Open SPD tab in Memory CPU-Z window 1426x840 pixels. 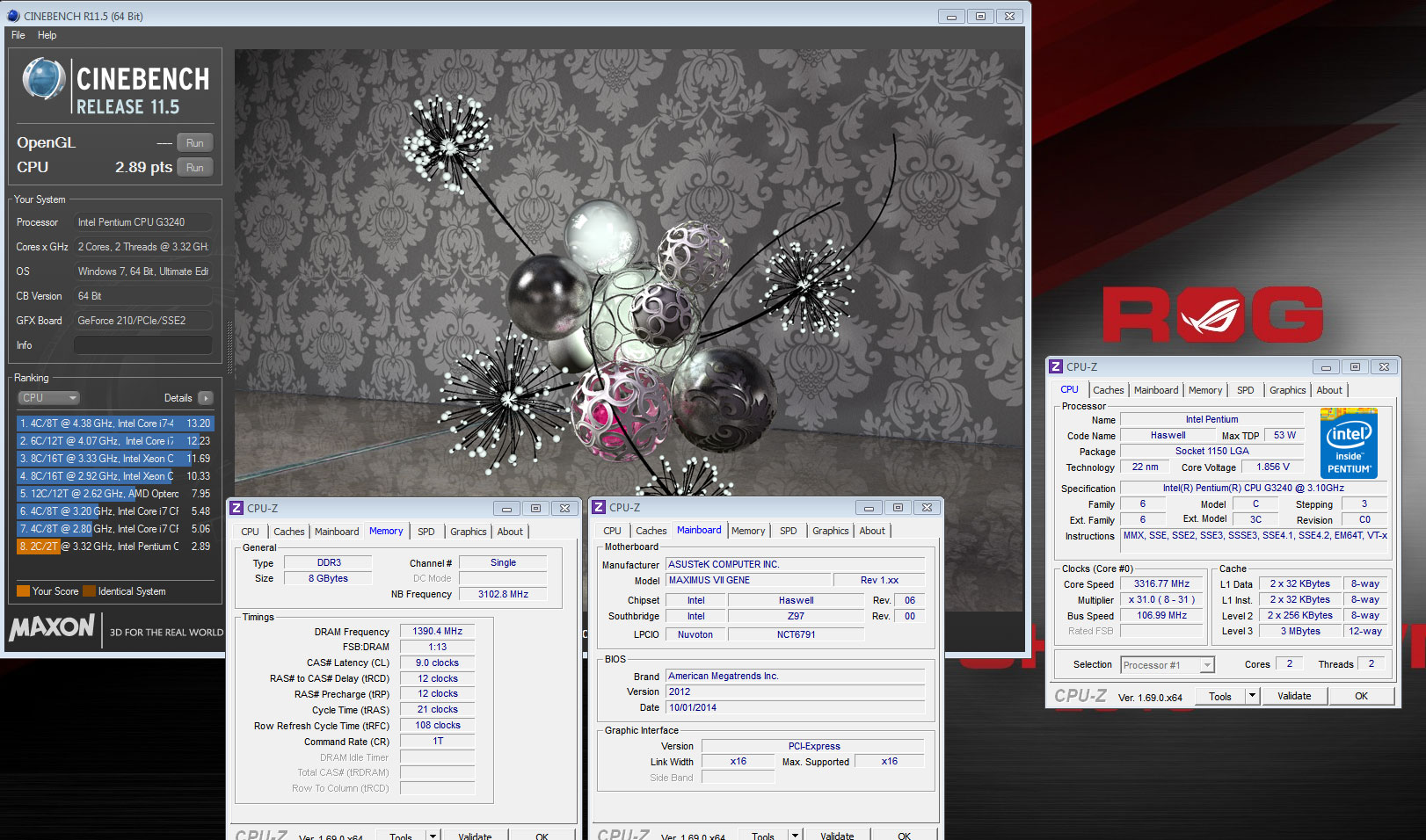(426, 532)
